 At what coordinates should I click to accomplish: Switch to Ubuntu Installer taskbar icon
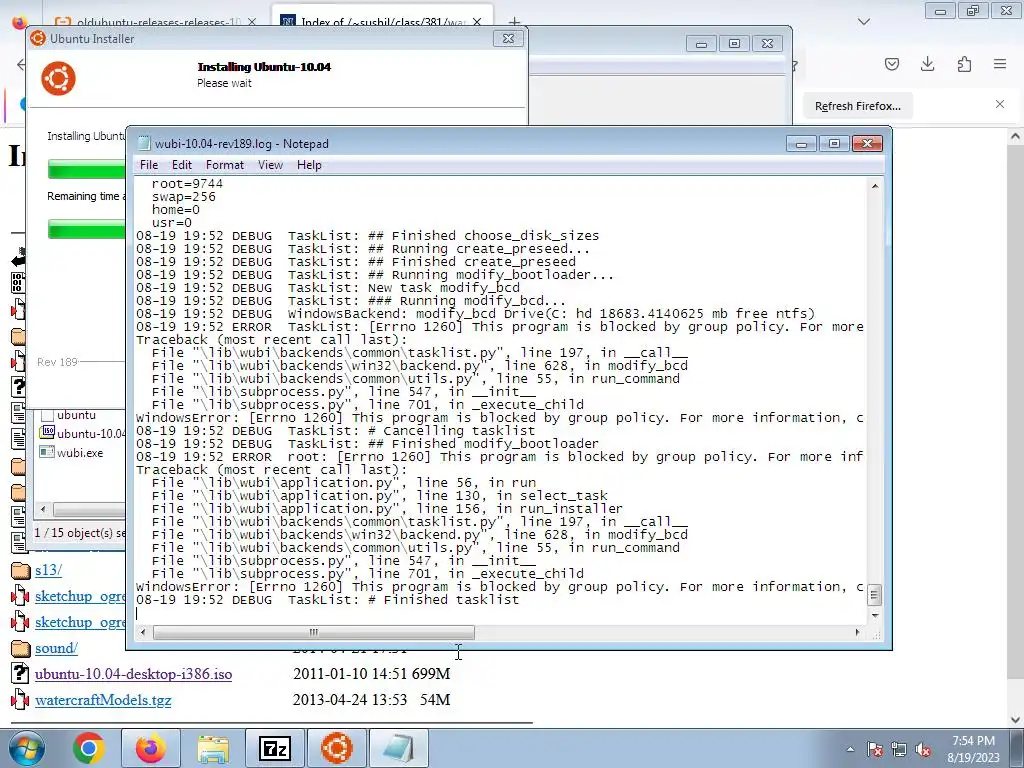pyautogui.click(x=337, y=748)
